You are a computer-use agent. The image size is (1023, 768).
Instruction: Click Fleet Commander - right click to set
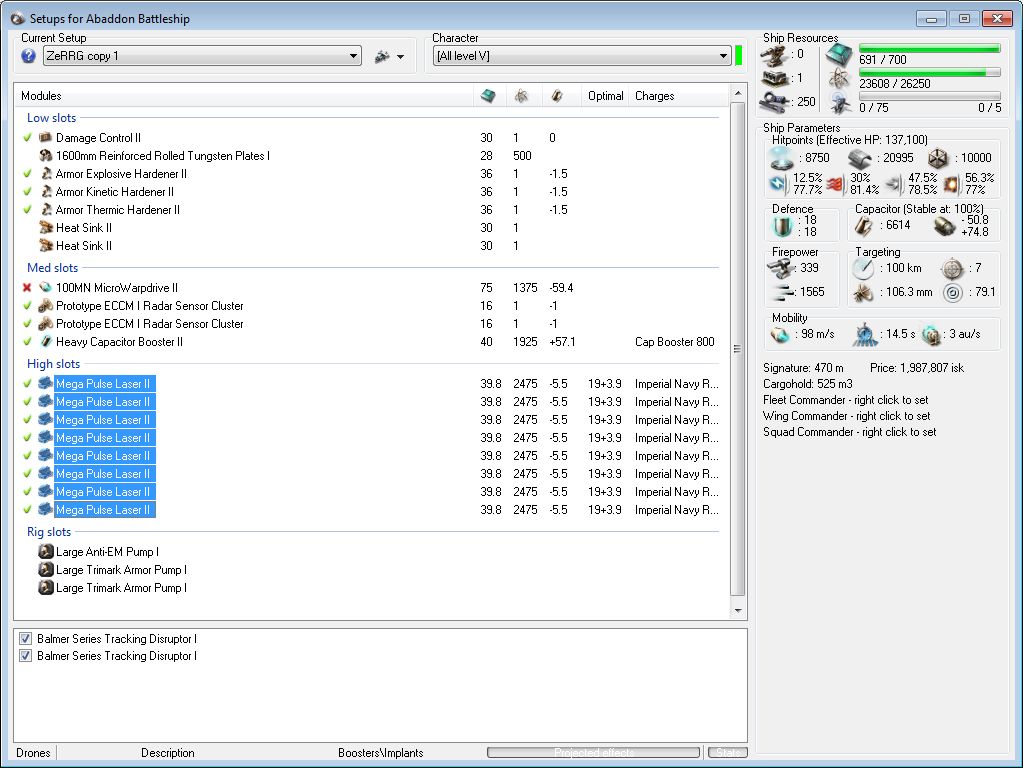846,400
